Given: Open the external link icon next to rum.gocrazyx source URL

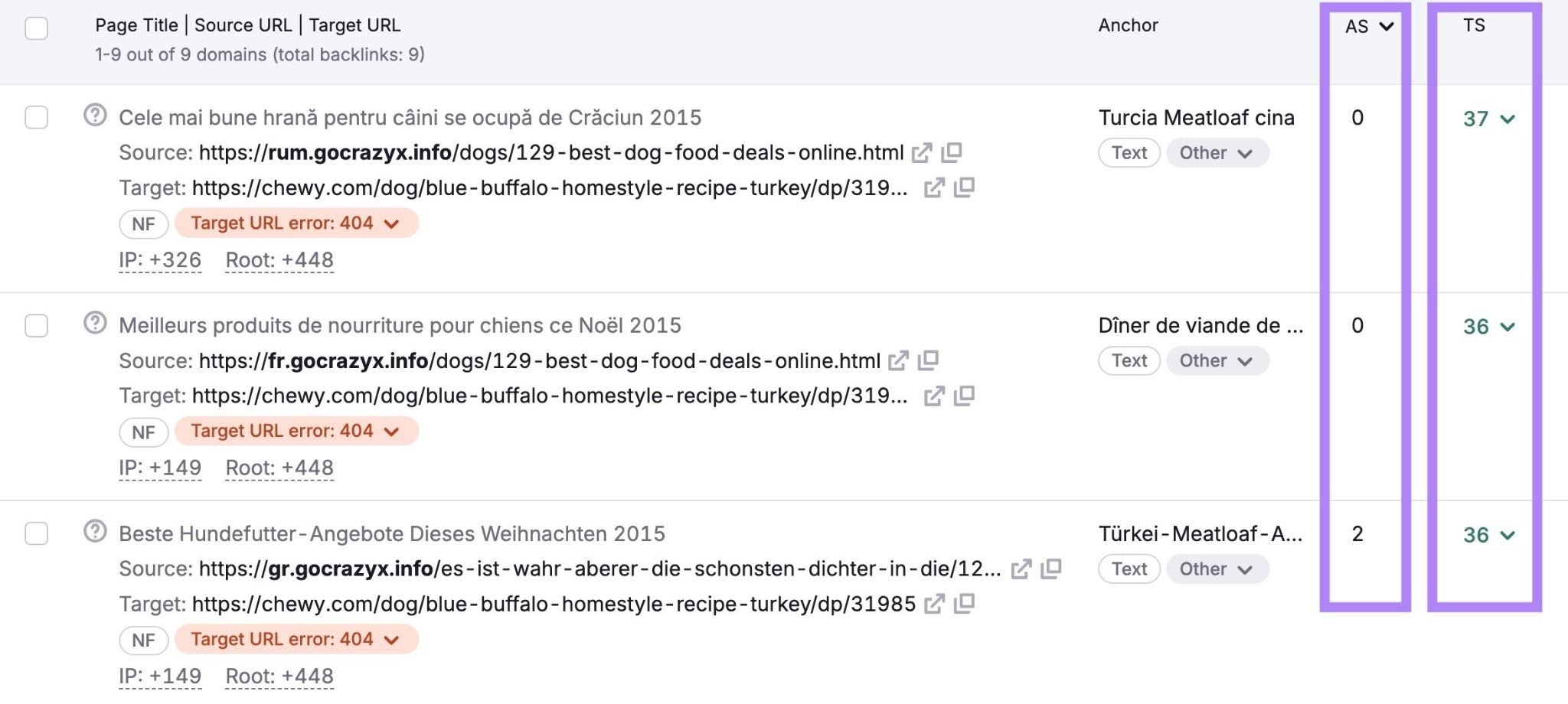Looking at the screenshot, I should pyautogui.click(x=922, y=152).
